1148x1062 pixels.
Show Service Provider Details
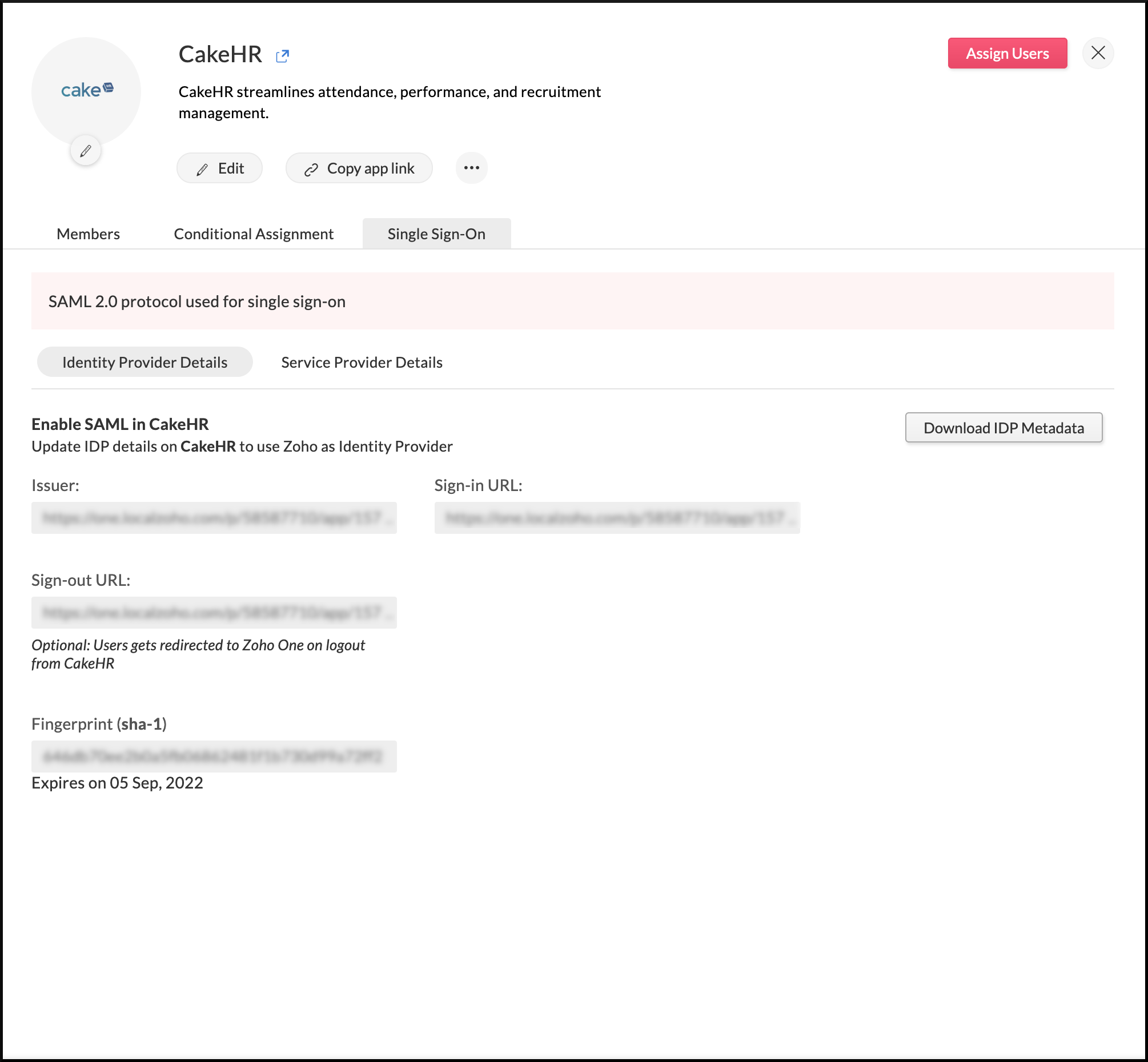coord(362,362)
